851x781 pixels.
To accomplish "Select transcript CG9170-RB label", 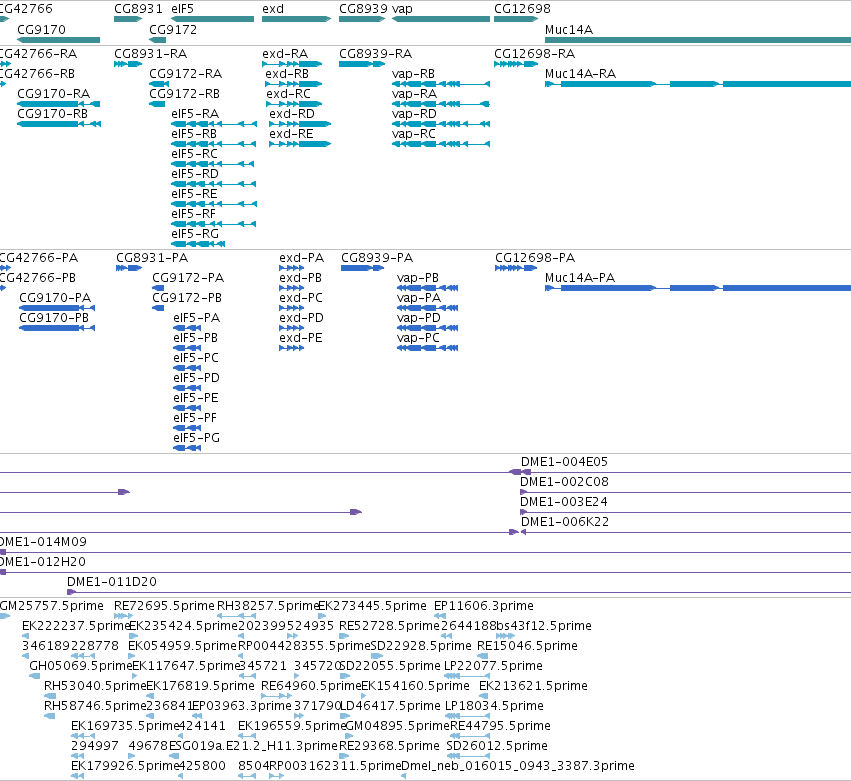I will click(53, 114).
